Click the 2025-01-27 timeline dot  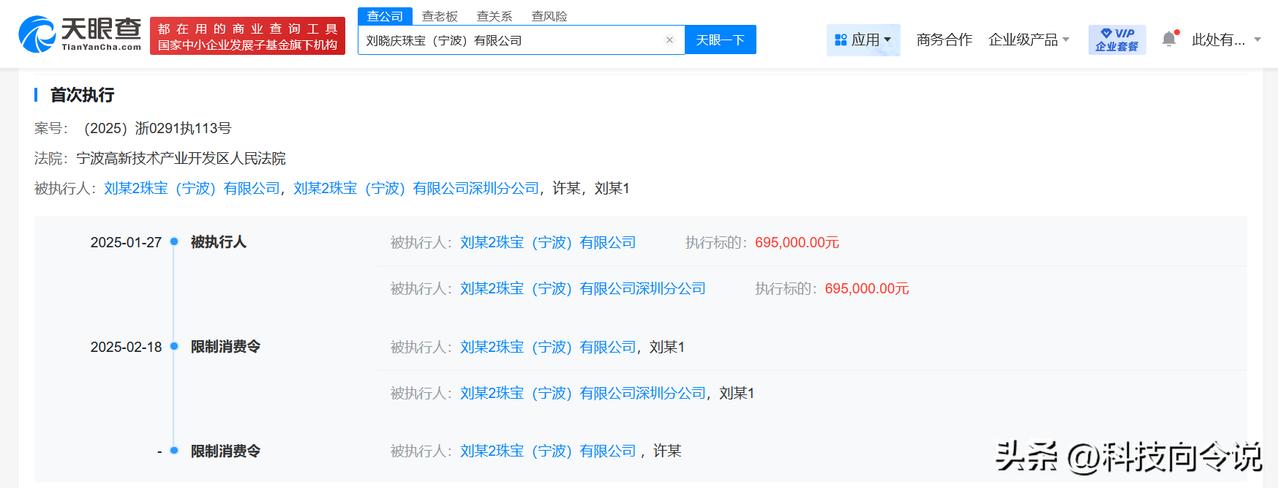tap(174, 242)
